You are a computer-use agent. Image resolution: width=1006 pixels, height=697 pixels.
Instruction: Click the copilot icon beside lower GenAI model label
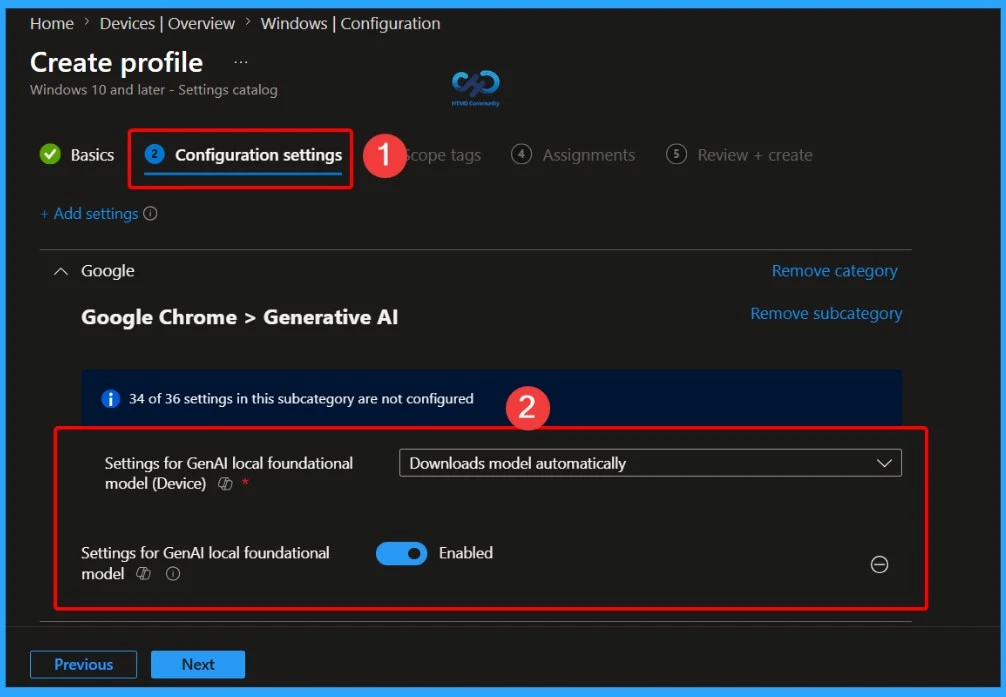pyautogui.click(x=143, y=574)
